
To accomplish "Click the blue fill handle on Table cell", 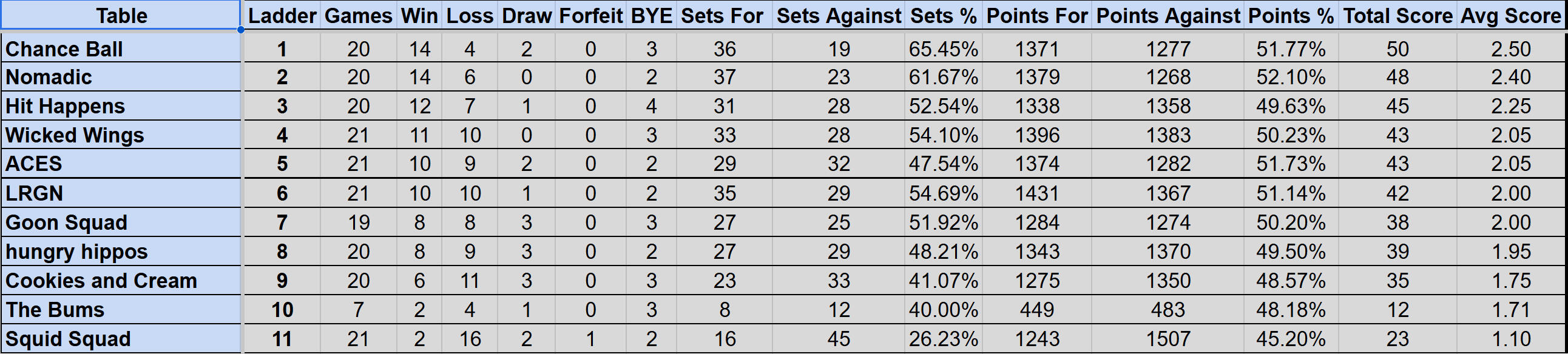I will 241,29.
